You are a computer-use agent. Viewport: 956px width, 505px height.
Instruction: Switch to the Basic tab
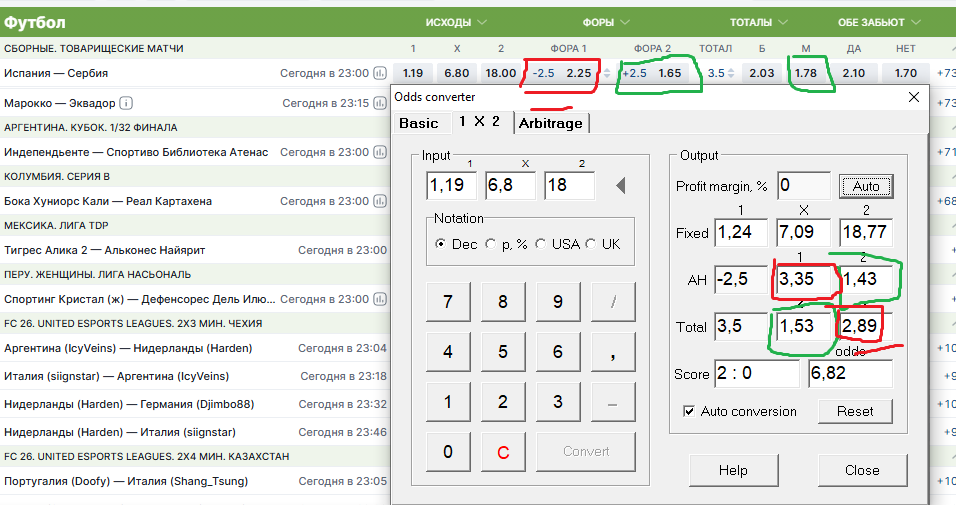coord(419,123)
